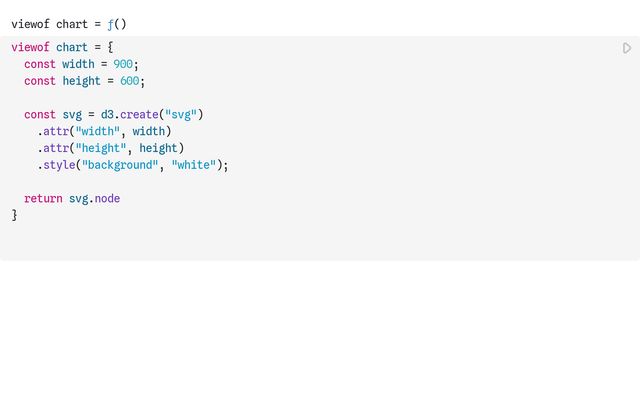Click 'viewof' keyword in the code editor
This screenshot has height=400, width=640.
pos(30,48)
